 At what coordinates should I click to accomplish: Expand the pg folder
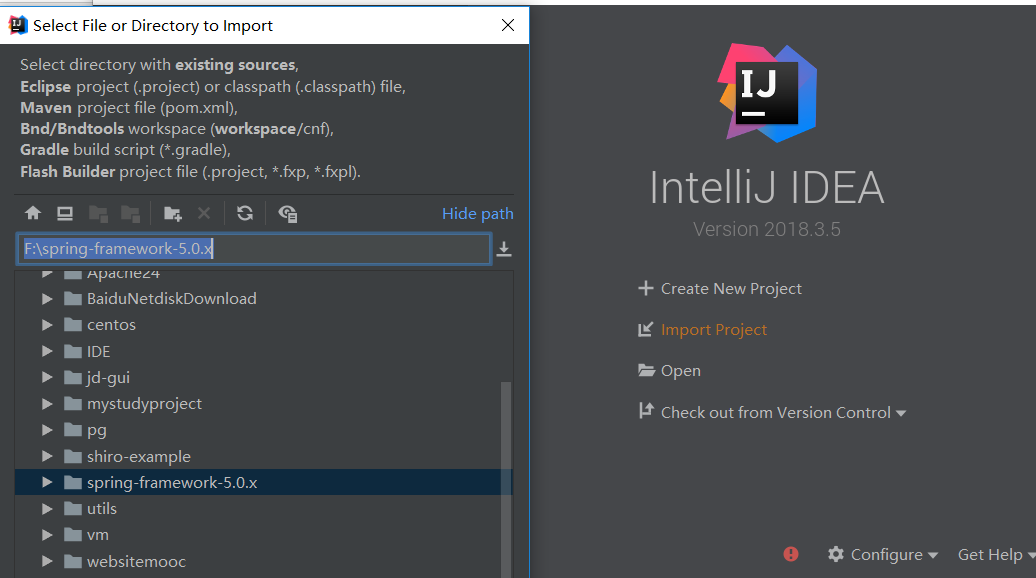(x=47, y=430)
